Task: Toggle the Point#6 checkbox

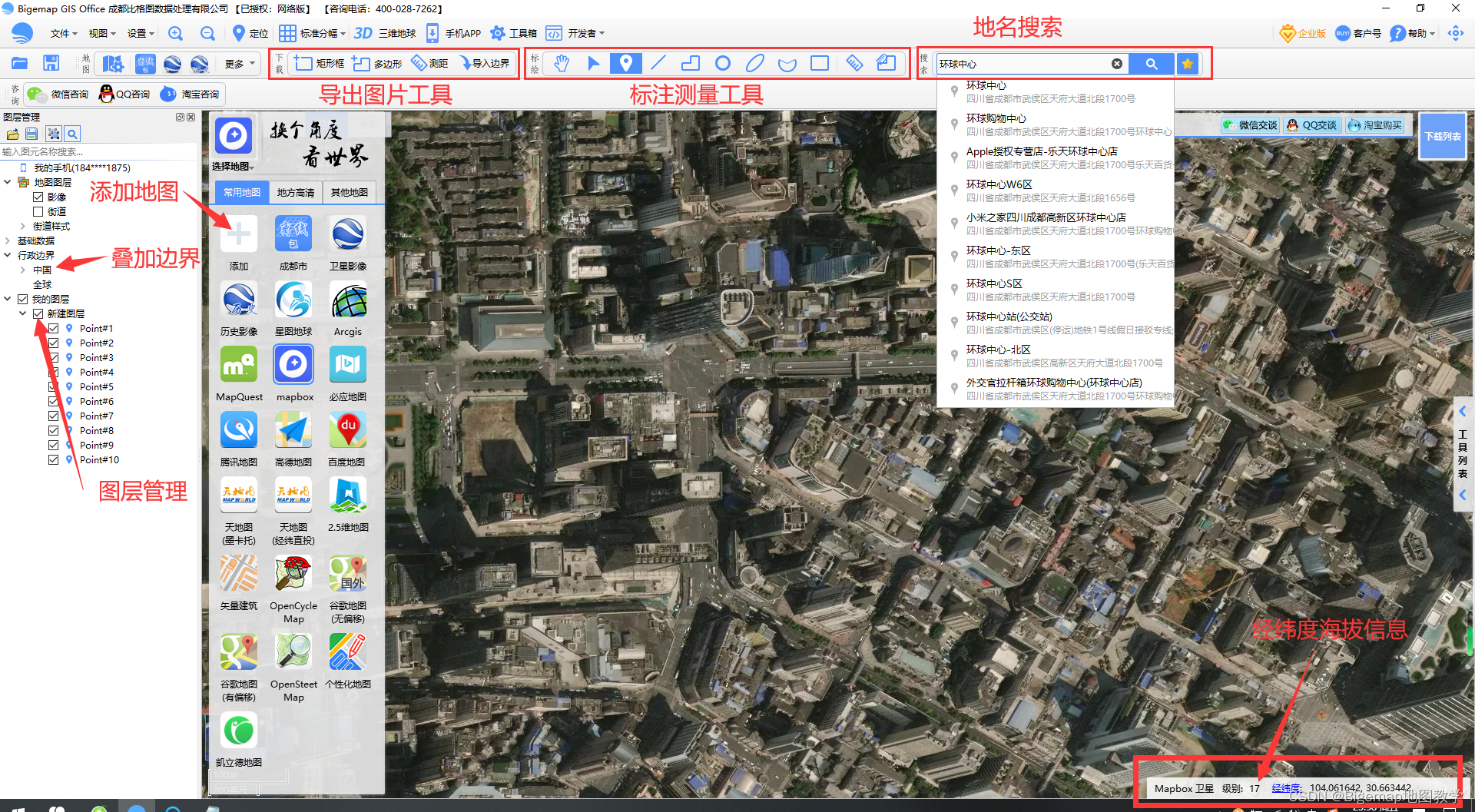Action: pyautogui.click(x=53, y=401)
